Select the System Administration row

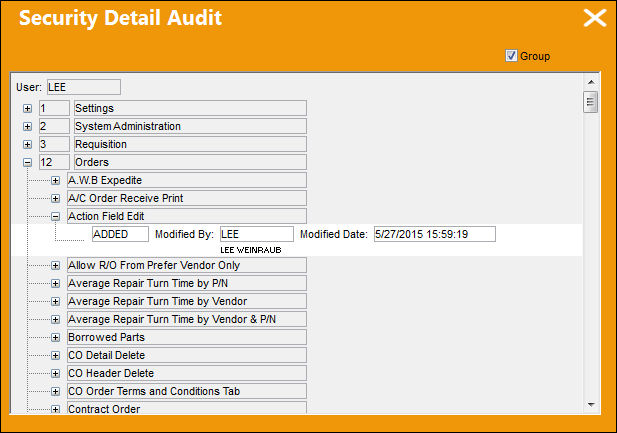point(190,126)
